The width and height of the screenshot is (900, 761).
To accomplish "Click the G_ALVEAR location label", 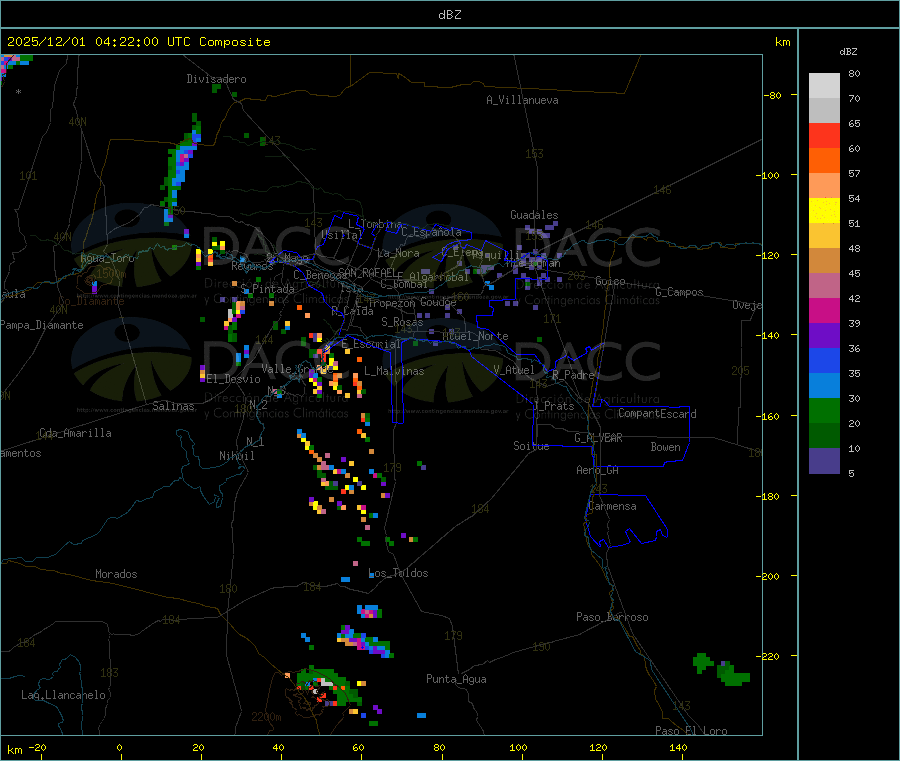I will point(598,438).
